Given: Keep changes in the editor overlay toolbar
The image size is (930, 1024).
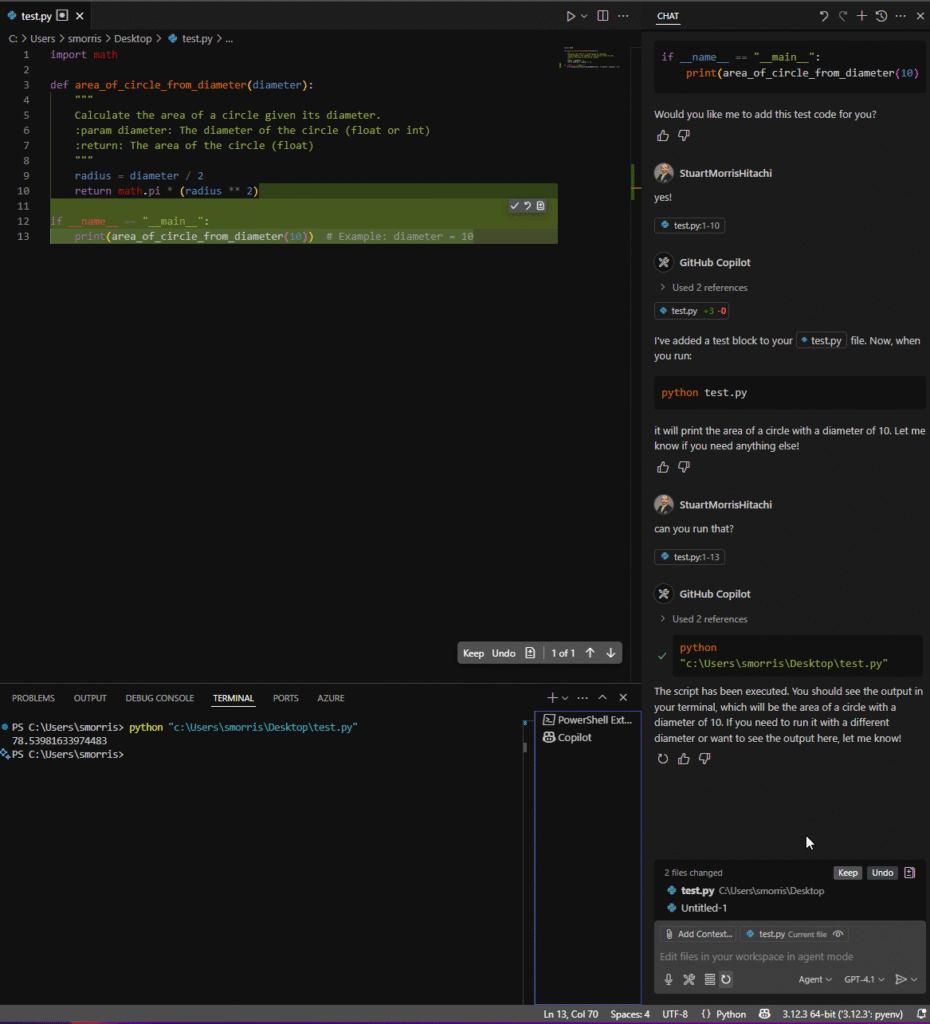Looking at the screenshot, I should pos(473,653).
